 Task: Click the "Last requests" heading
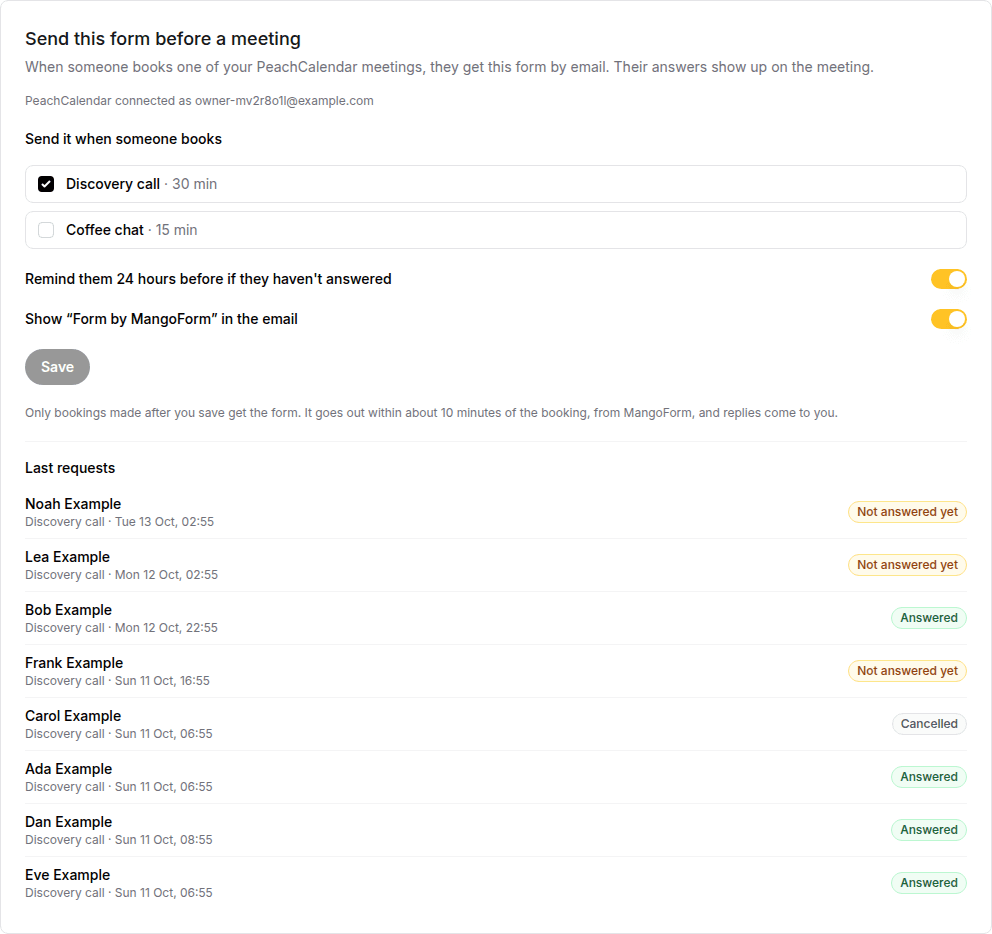point(70,468)
